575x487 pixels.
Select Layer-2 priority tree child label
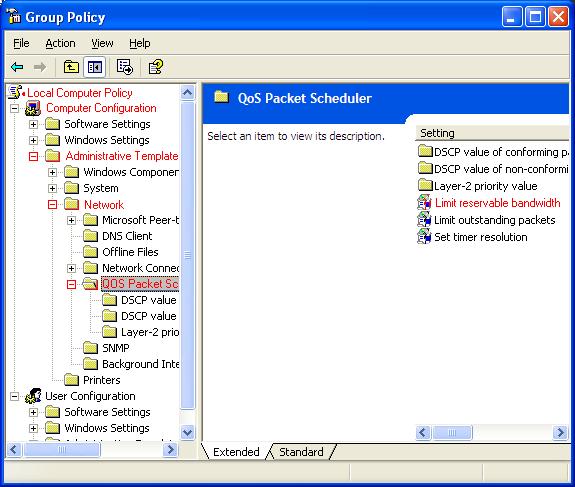point(150,332)
